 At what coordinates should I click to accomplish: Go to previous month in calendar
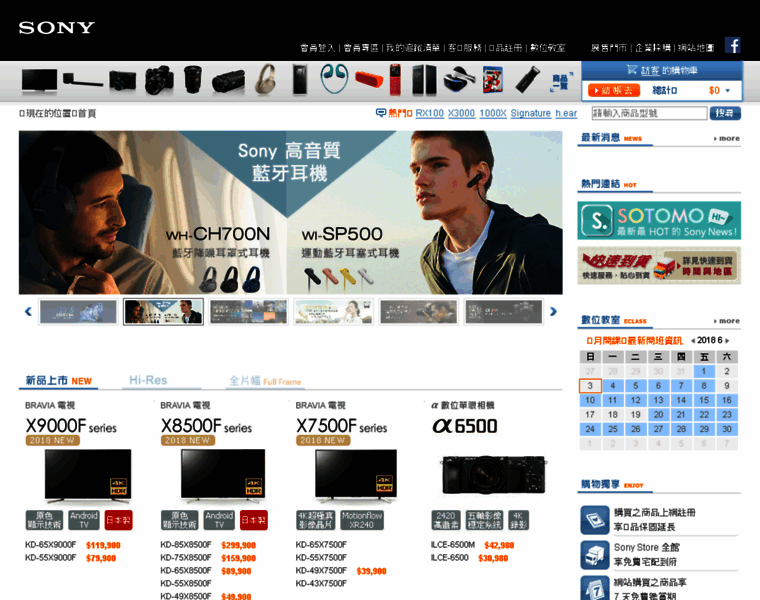click(693, 341)
